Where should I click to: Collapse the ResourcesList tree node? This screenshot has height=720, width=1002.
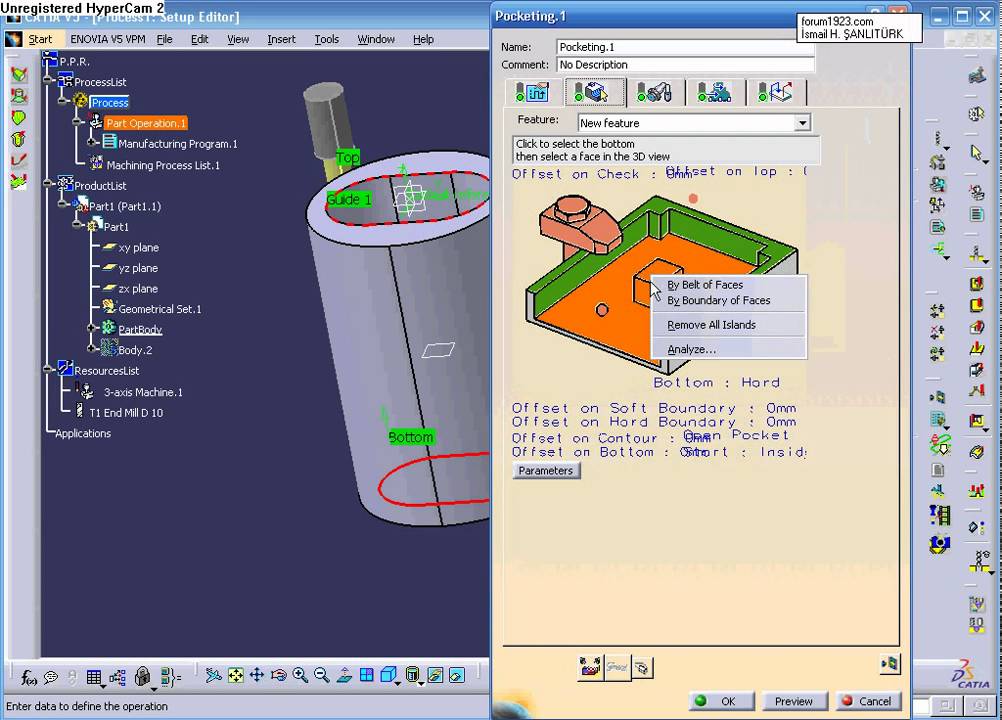pyautogui.click(x=49, y=369)
